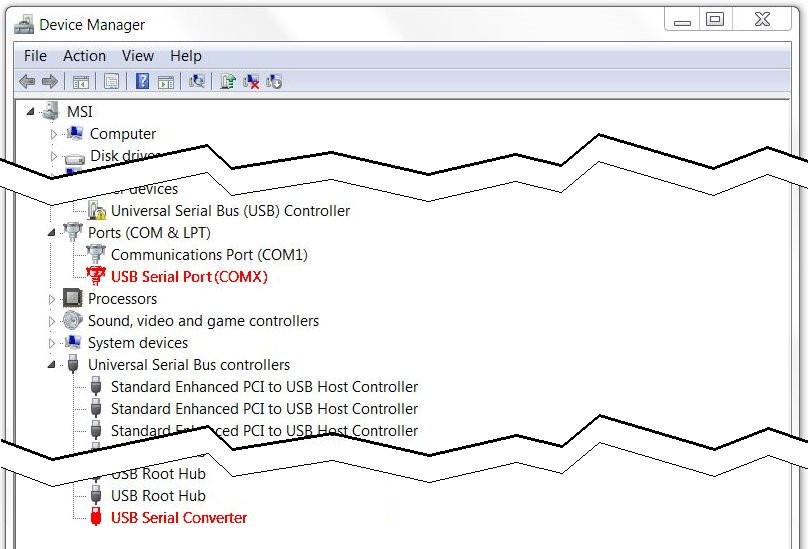Open the File menu
This screenshot has height=549, width=808.
click(35, 56)
